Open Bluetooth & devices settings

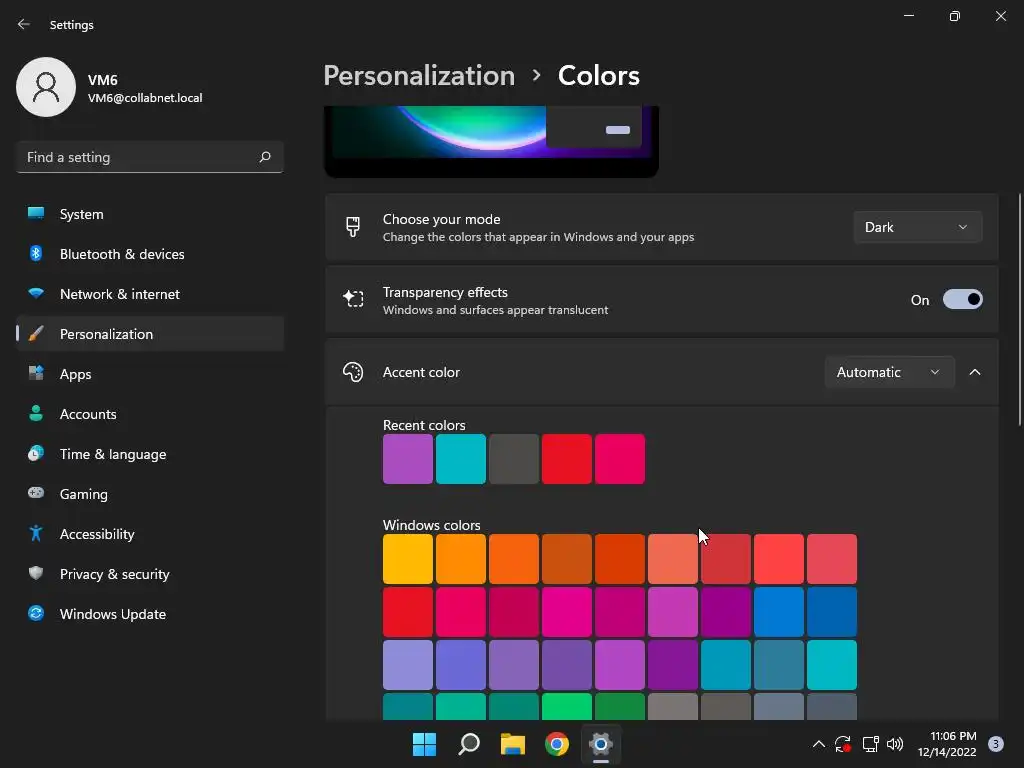(x=150, y=254)
